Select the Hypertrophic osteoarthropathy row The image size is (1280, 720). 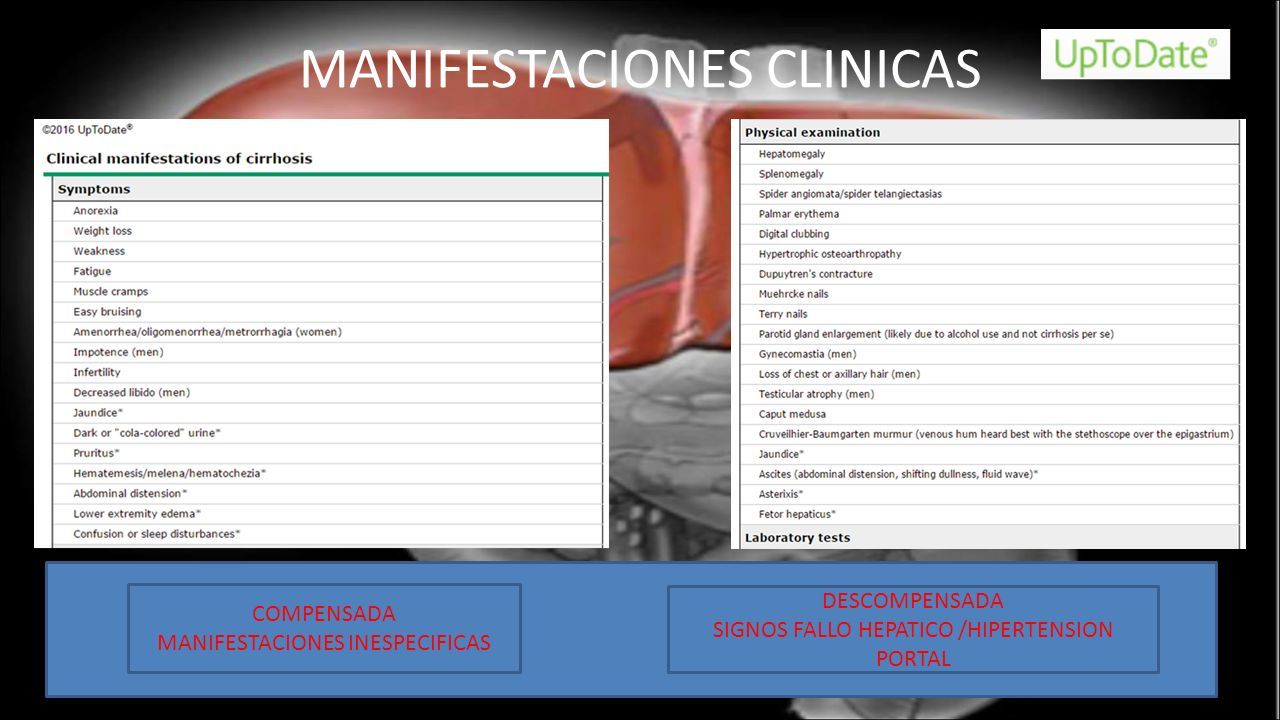[990, 254]
